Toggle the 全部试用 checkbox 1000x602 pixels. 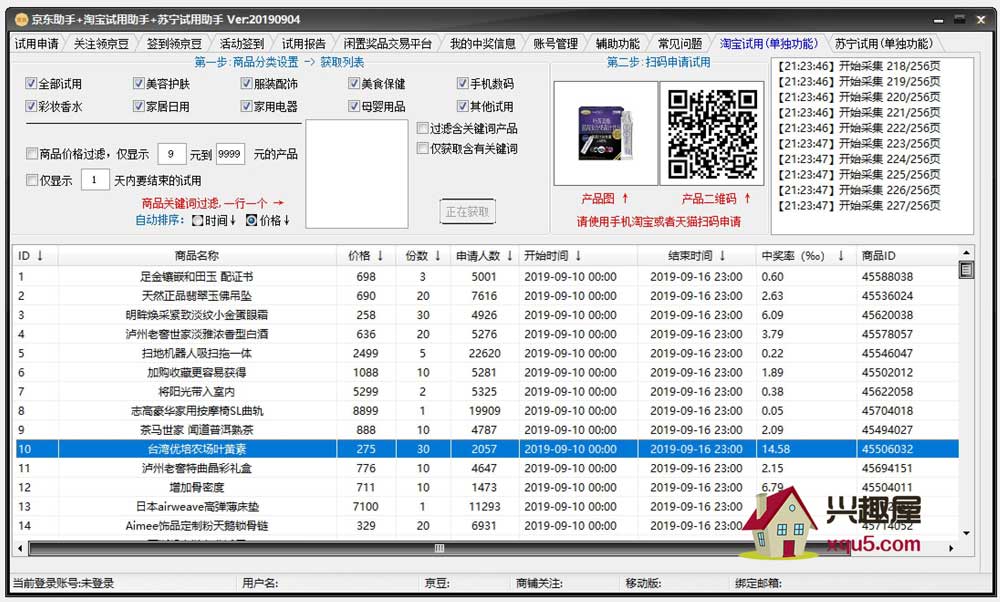click(31, 84)
